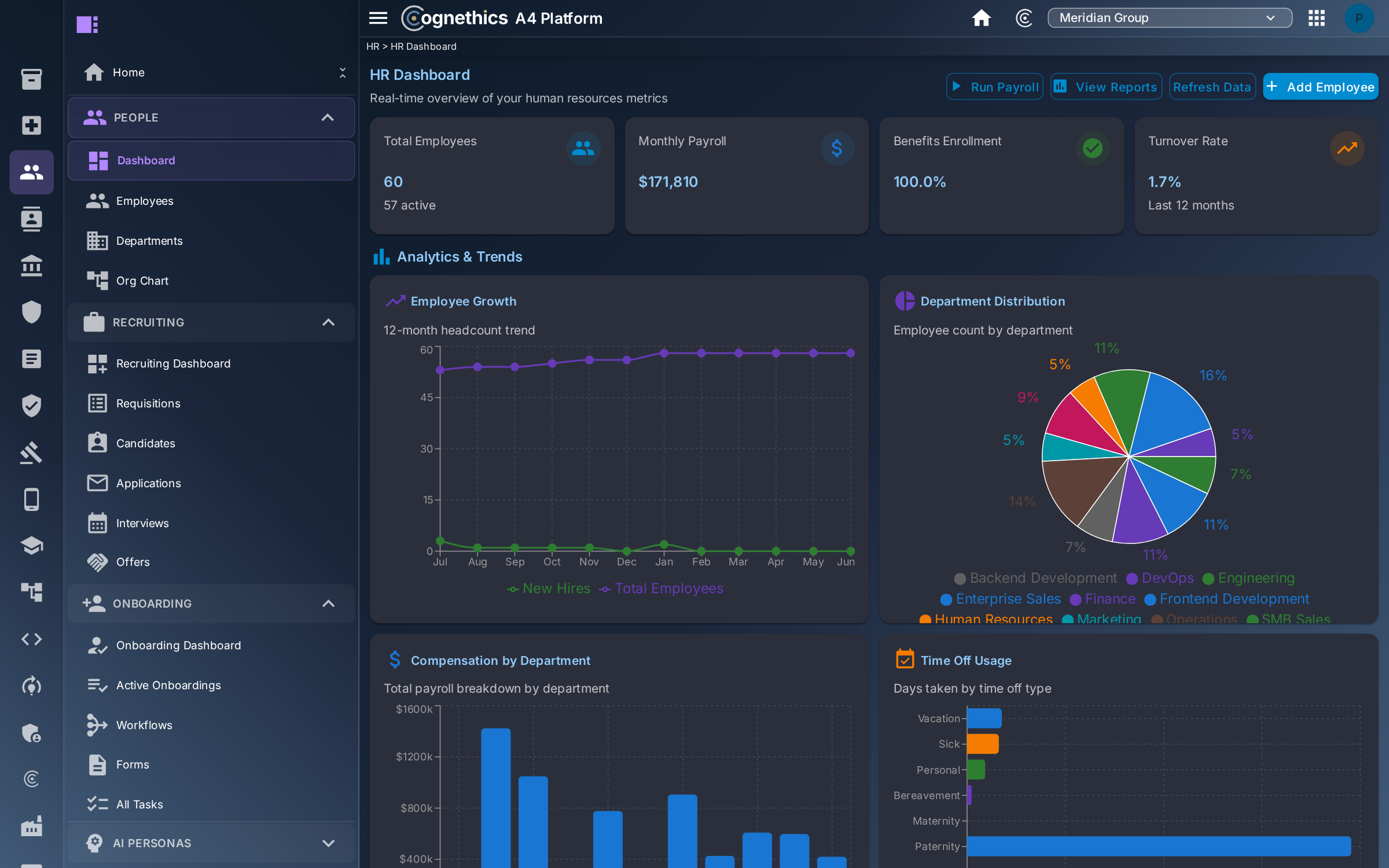1389x868 pixels.
Task: Click the tallest bar in Compensation chart
Action: click(496, 798)
